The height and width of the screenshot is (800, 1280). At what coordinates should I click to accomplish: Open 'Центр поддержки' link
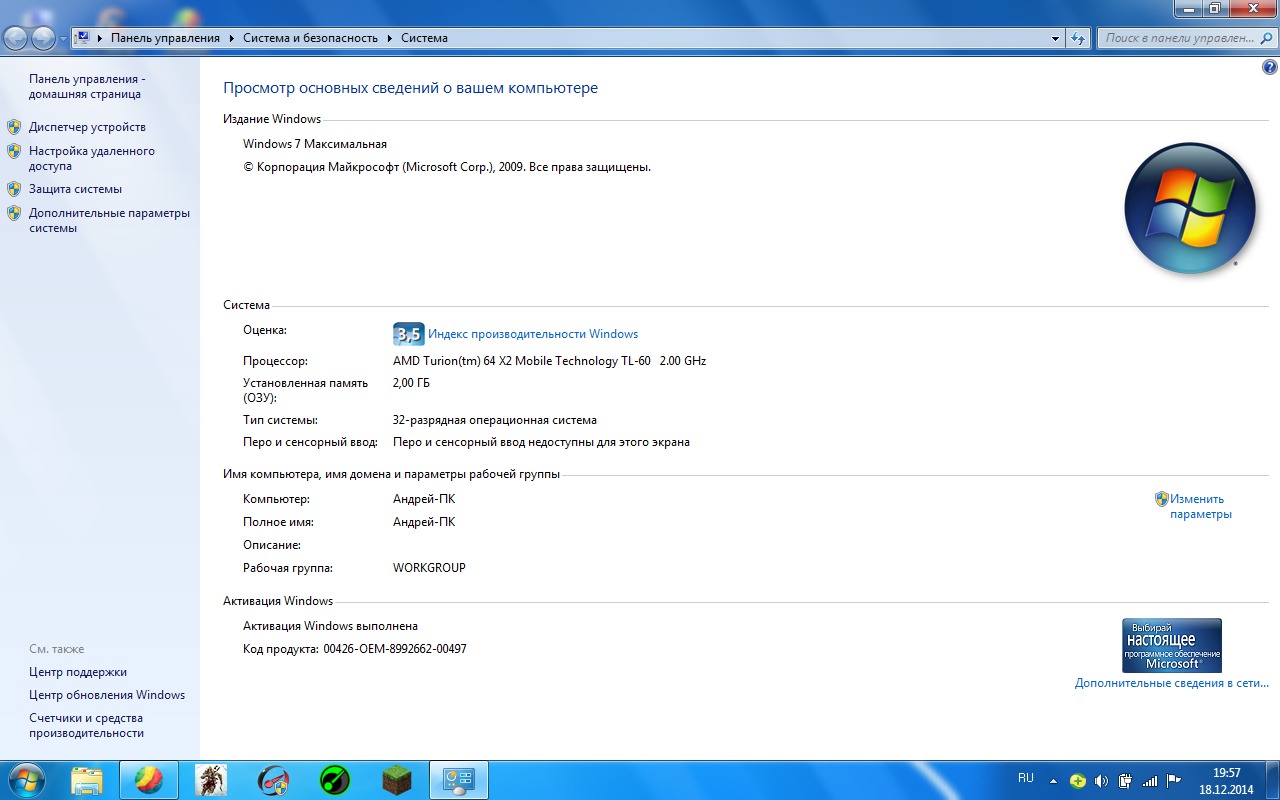point(78,672)
